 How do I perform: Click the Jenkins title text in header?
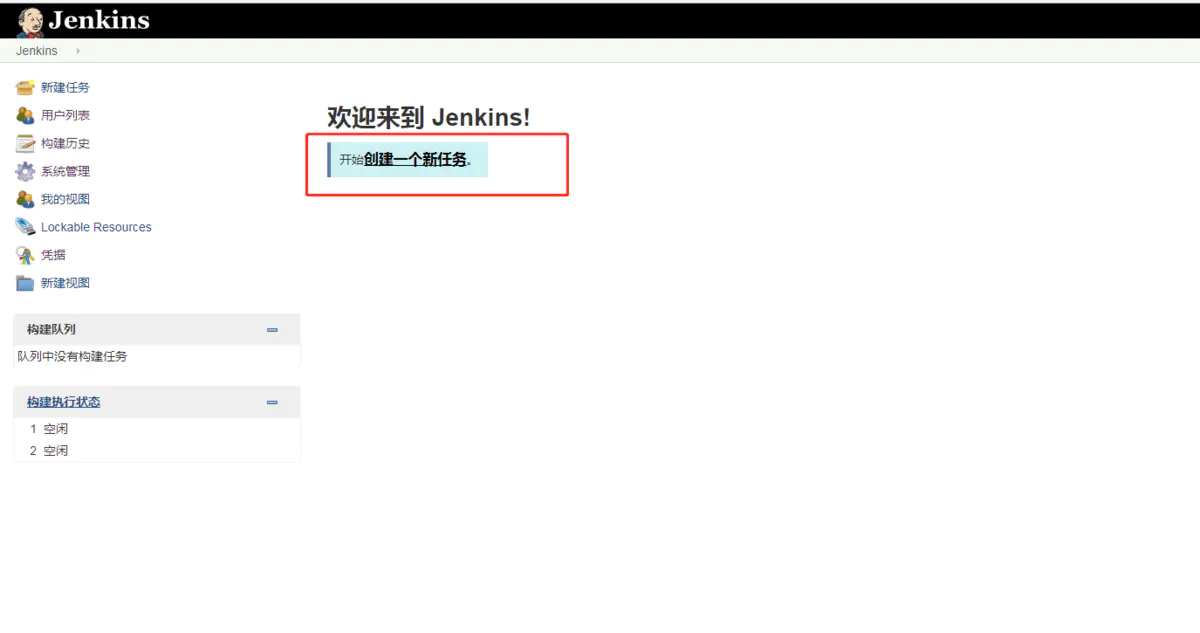coord(99,20)
